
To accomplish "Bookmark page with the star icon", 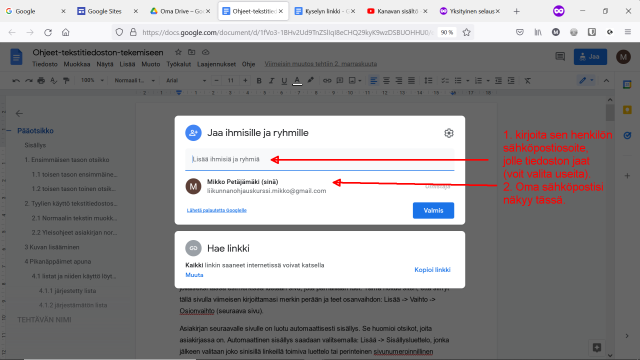I will (467, 32).
